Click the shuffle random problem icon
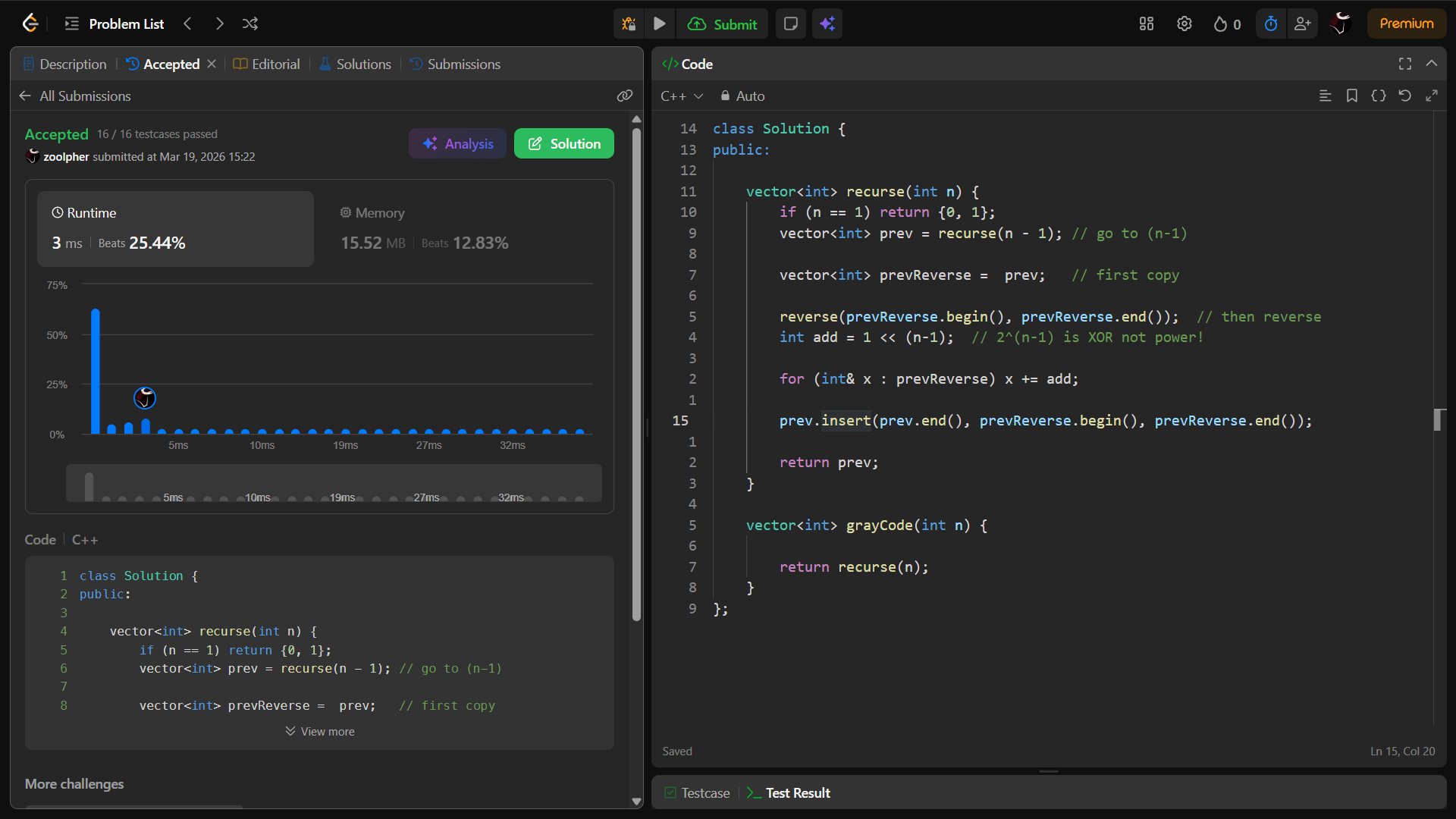1456x819 pixels. 250,24
